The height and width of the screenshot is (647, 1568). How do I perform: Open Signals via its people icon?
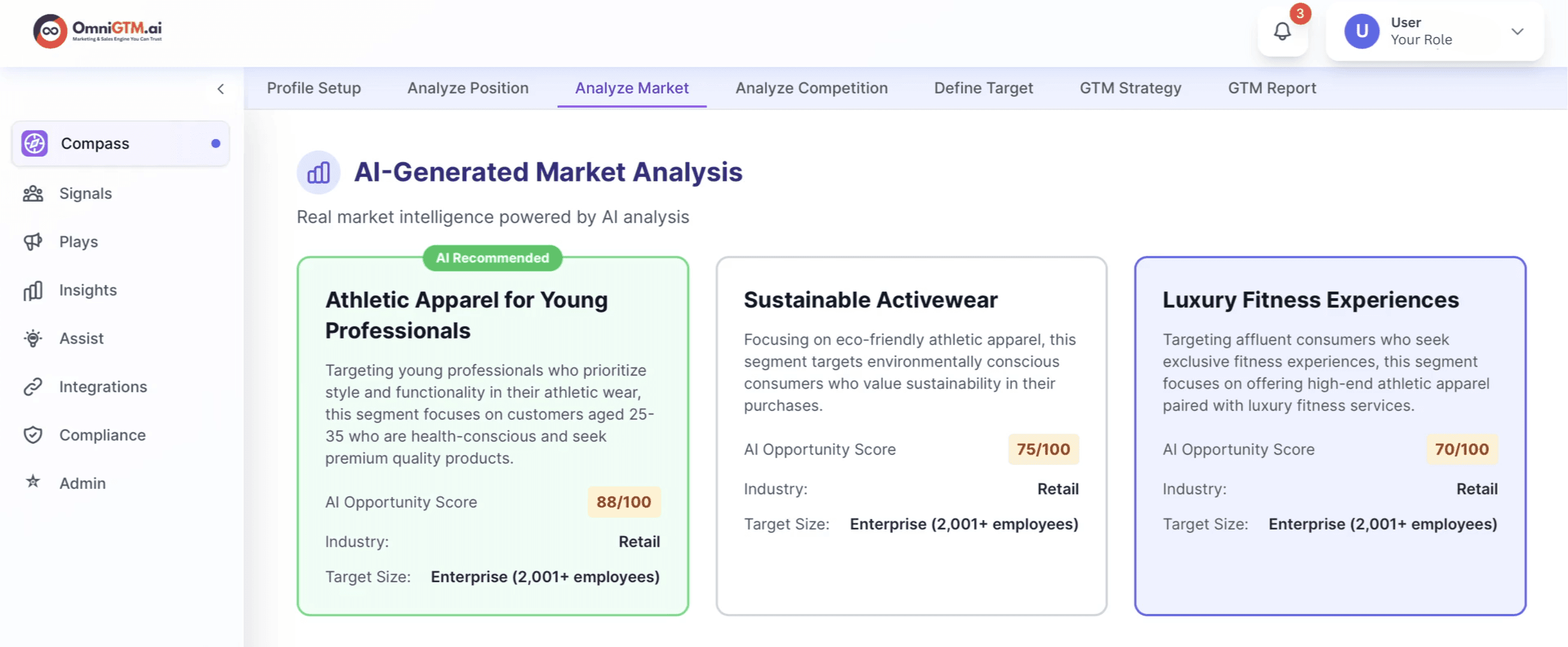(33, 194)
